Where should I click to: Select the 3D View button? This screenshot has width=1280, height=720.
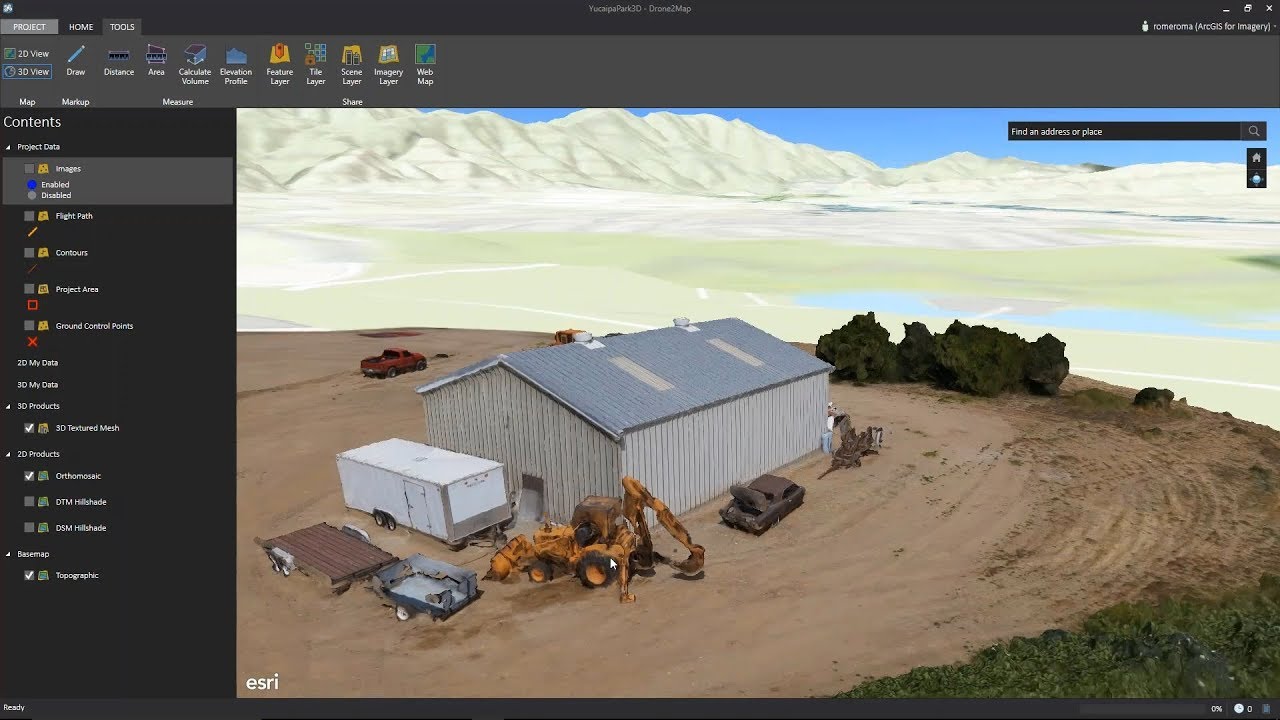[x=27, y=72]
